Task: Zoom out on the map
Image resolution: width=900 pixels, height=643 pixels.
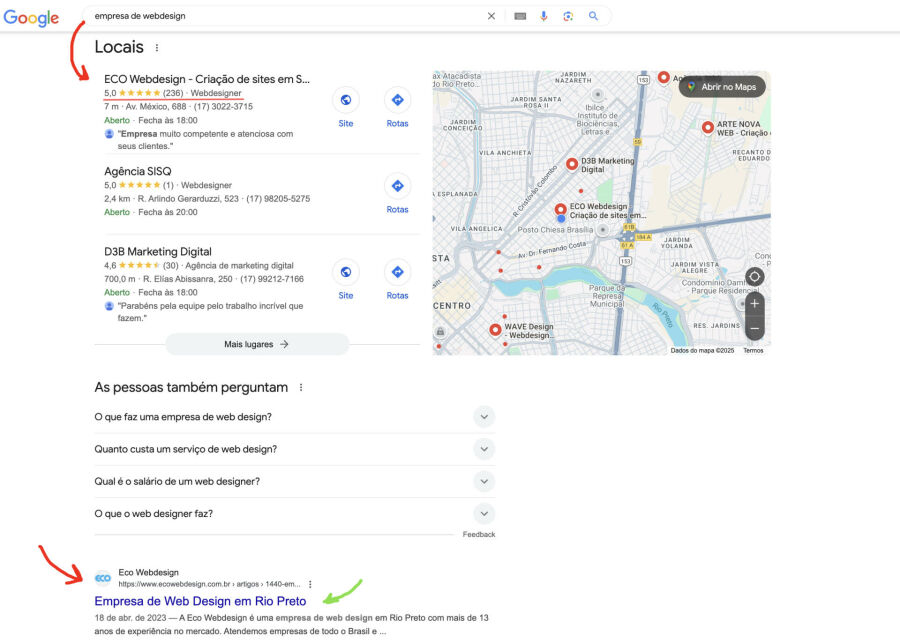Action: tap(754, 328)
